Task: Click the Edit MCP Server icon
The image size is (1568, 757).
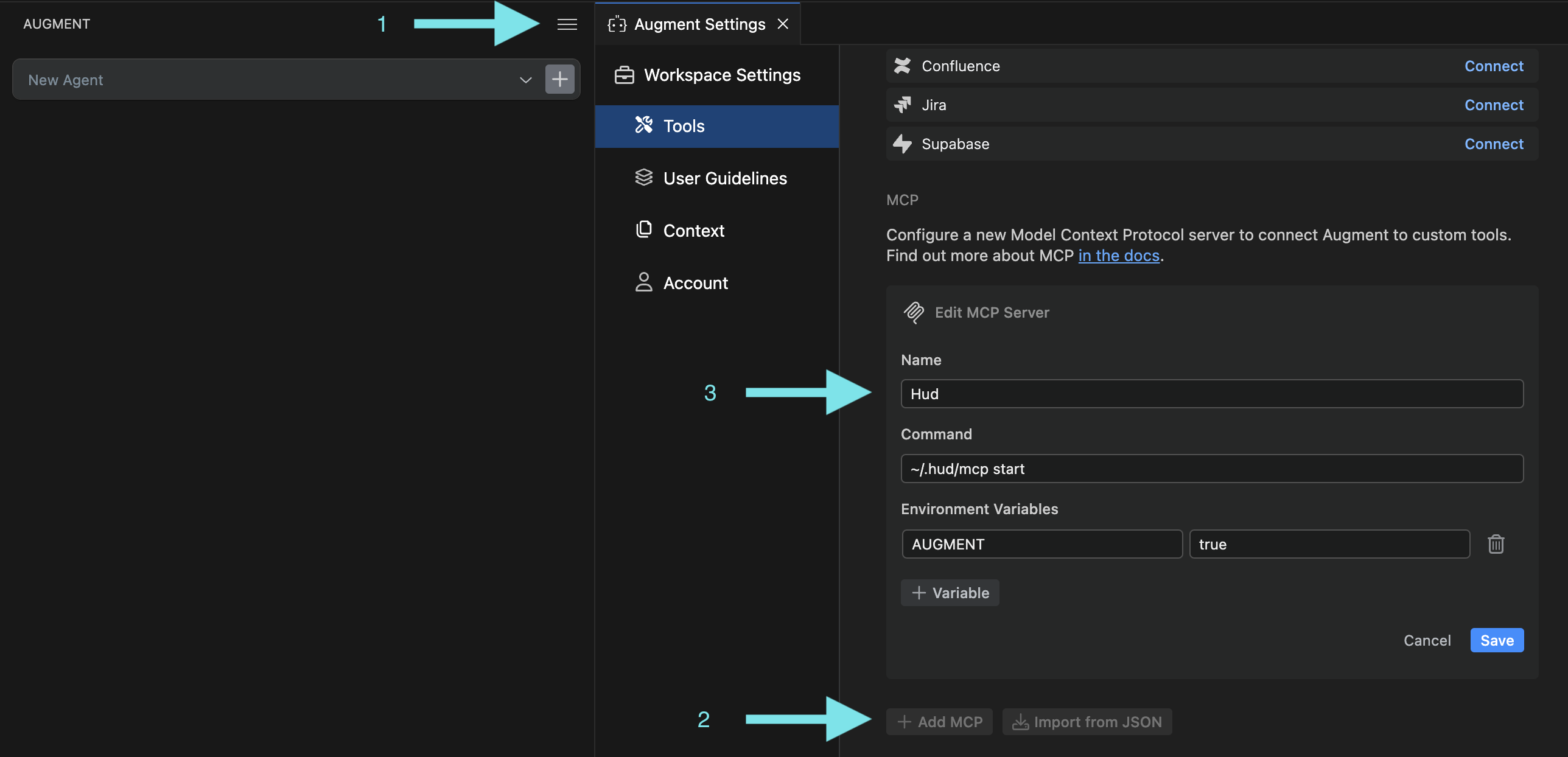Action: click(914, 312)
